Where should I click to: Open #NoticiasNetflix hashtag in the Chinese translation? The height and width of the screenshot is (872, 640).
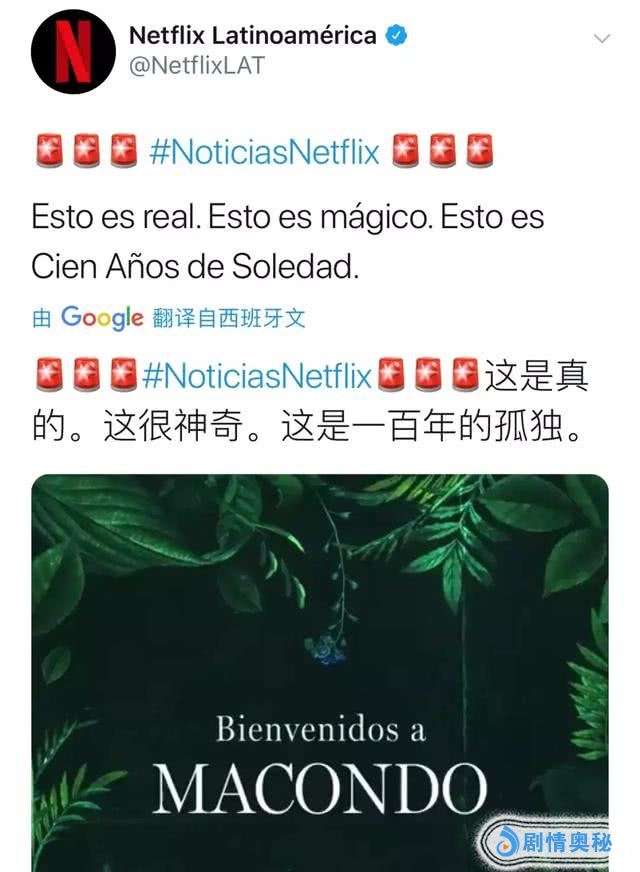257,375
